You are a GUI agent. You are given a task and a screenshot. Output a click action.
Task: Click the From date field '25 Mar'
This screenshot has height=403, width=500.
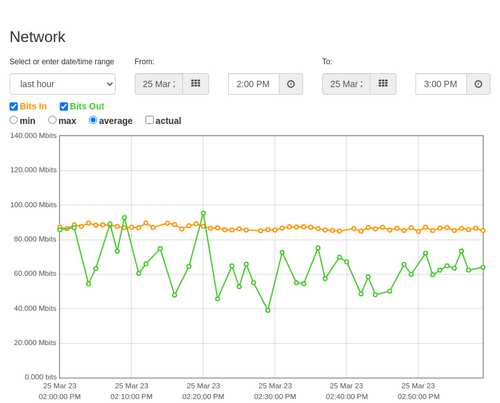point(159,84)
